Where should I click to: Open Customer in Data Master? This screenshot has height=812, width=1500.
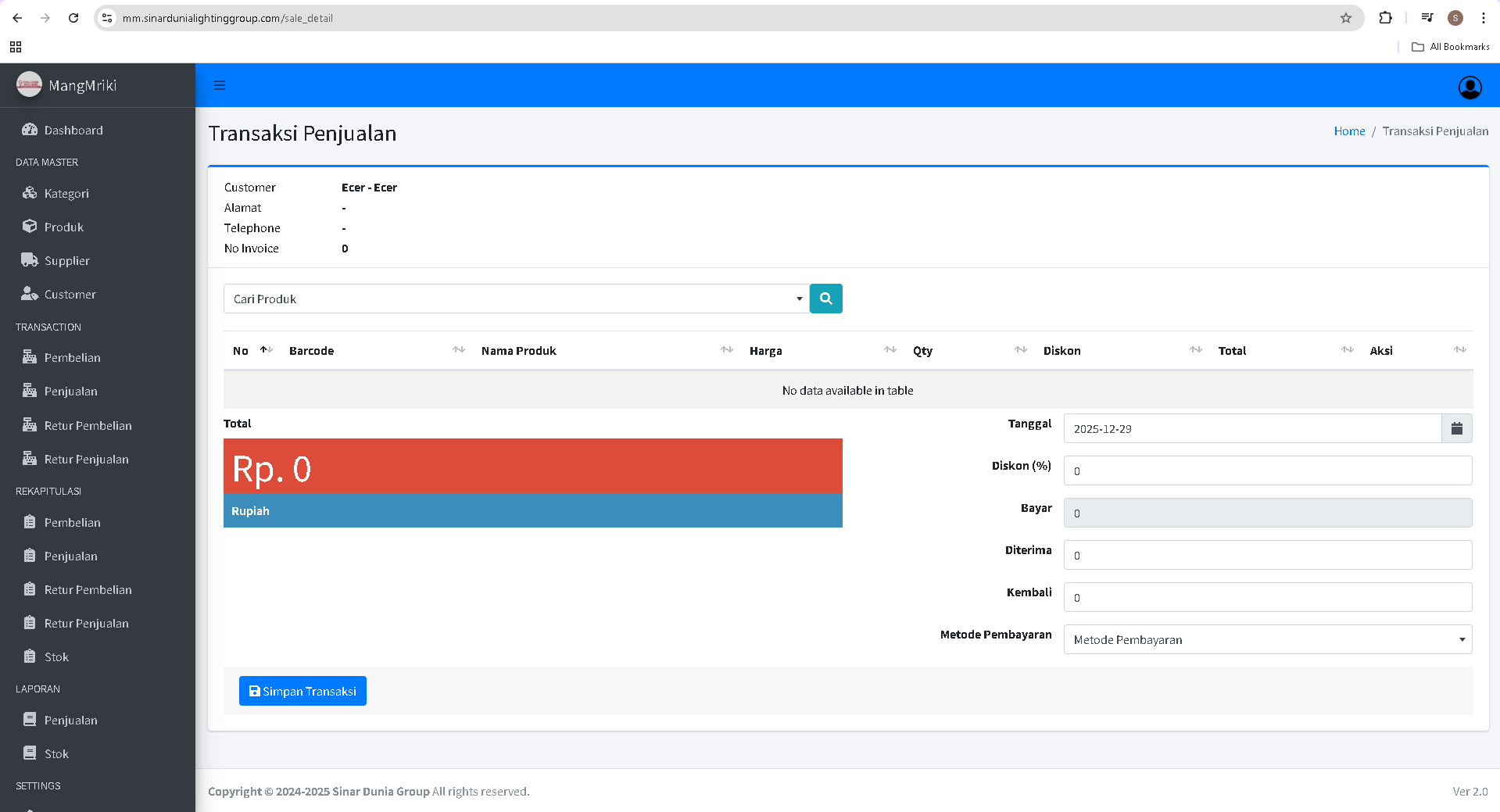pyautogui.click(x=97, y=294)
